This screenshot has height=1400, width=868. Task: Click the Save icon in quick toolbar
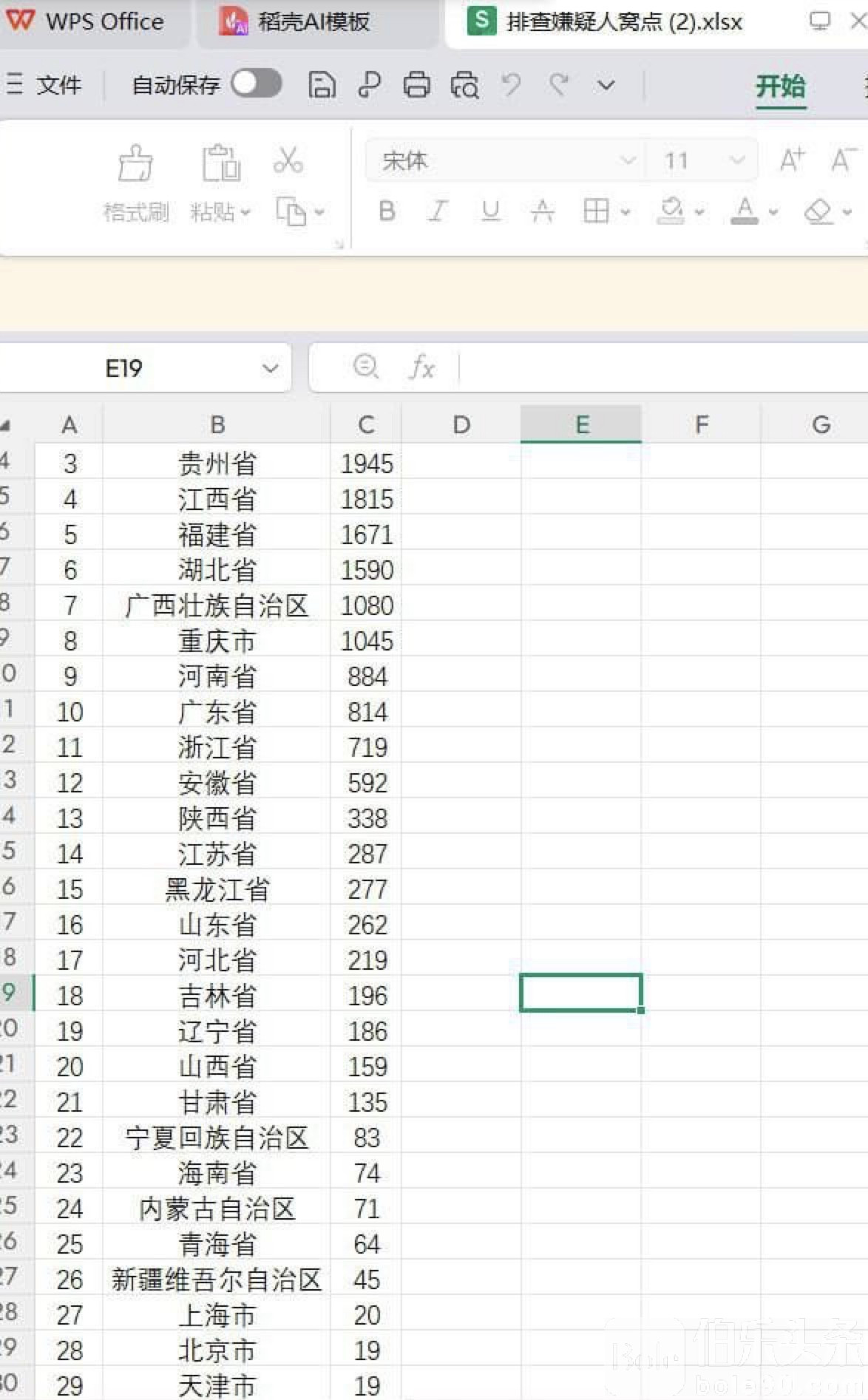point(322,86)
